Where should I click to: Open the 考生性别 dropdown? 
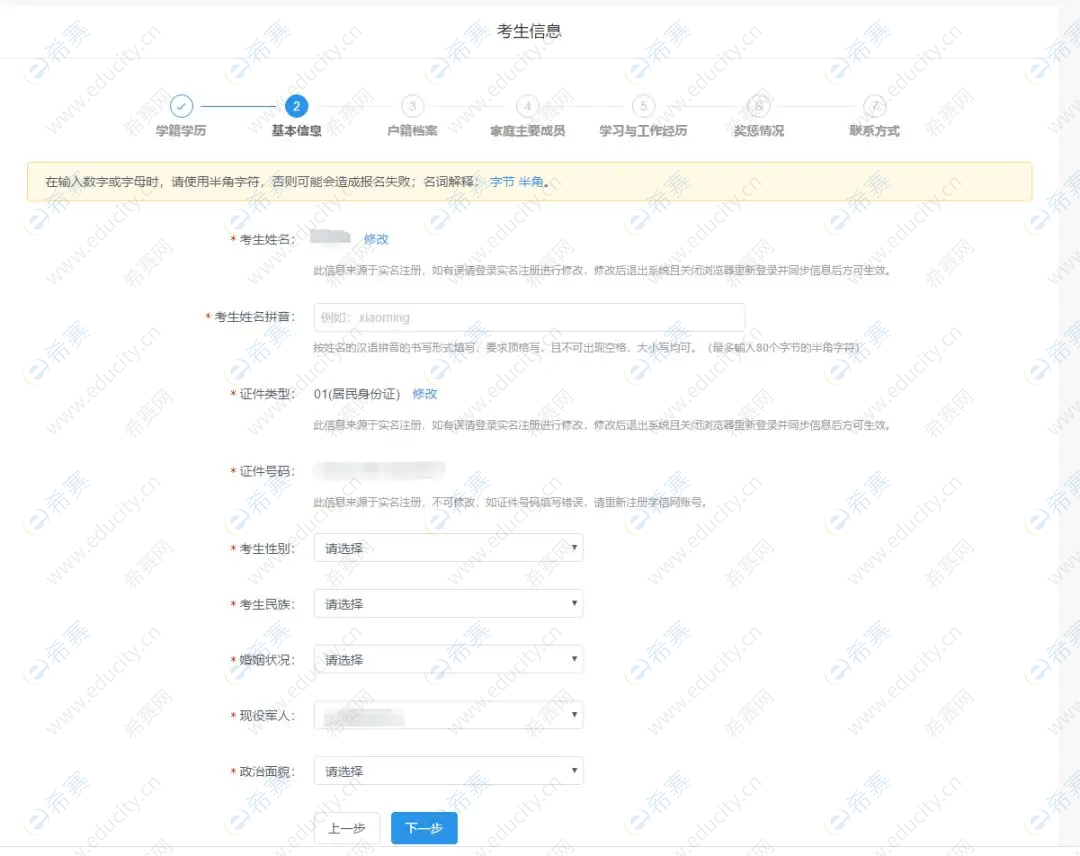click(448, 548)
